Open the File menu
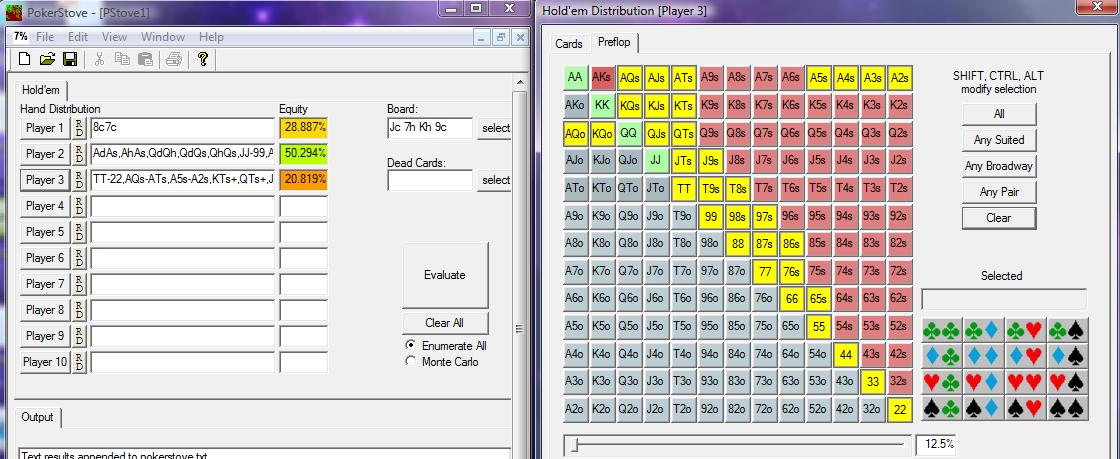Screen dimensions: 1120x459 [44, 36]
